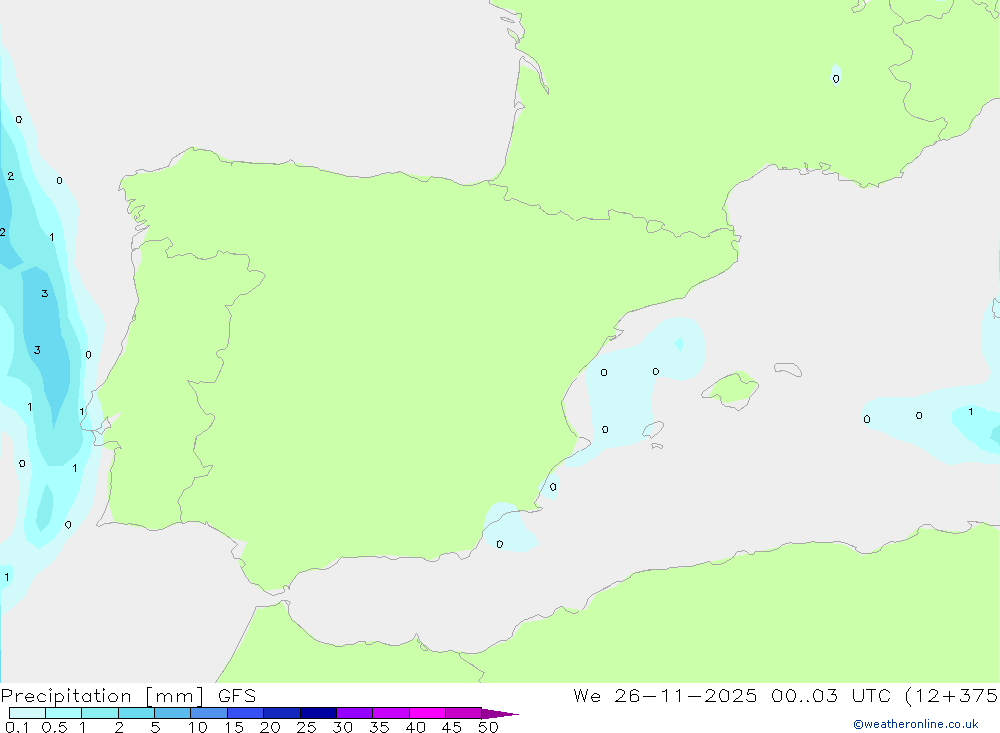The width and height of the screenshot is (1000, 733).
Task: Click the 10–15 mm legend swatch
Action: click(209, 713)
